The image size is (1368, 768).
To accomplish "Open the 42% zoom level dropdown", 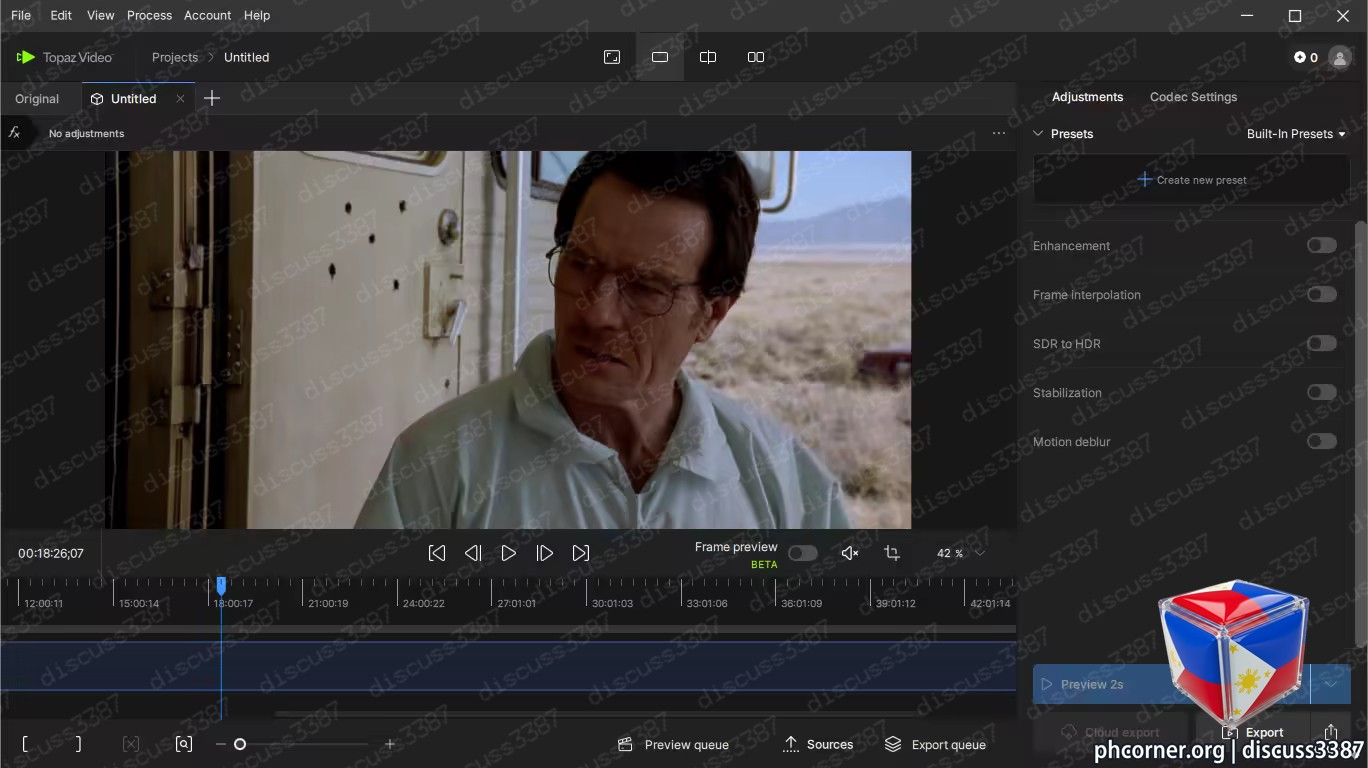I will point(961,553).
